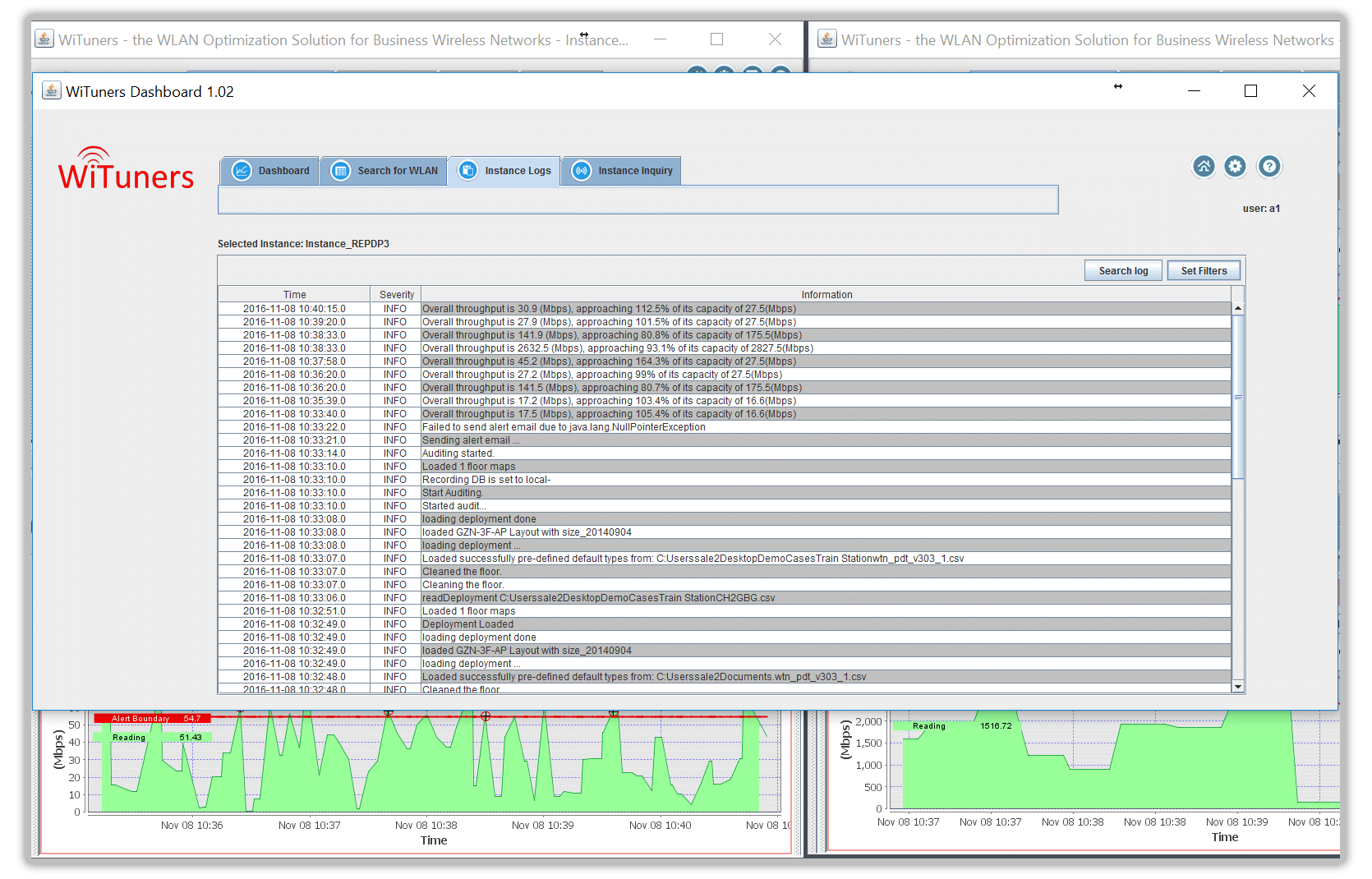This screenshot has height=879, width=1372.
Task: Select the 'Start Auditing.' log entry
Action: (x=725, y=493)
